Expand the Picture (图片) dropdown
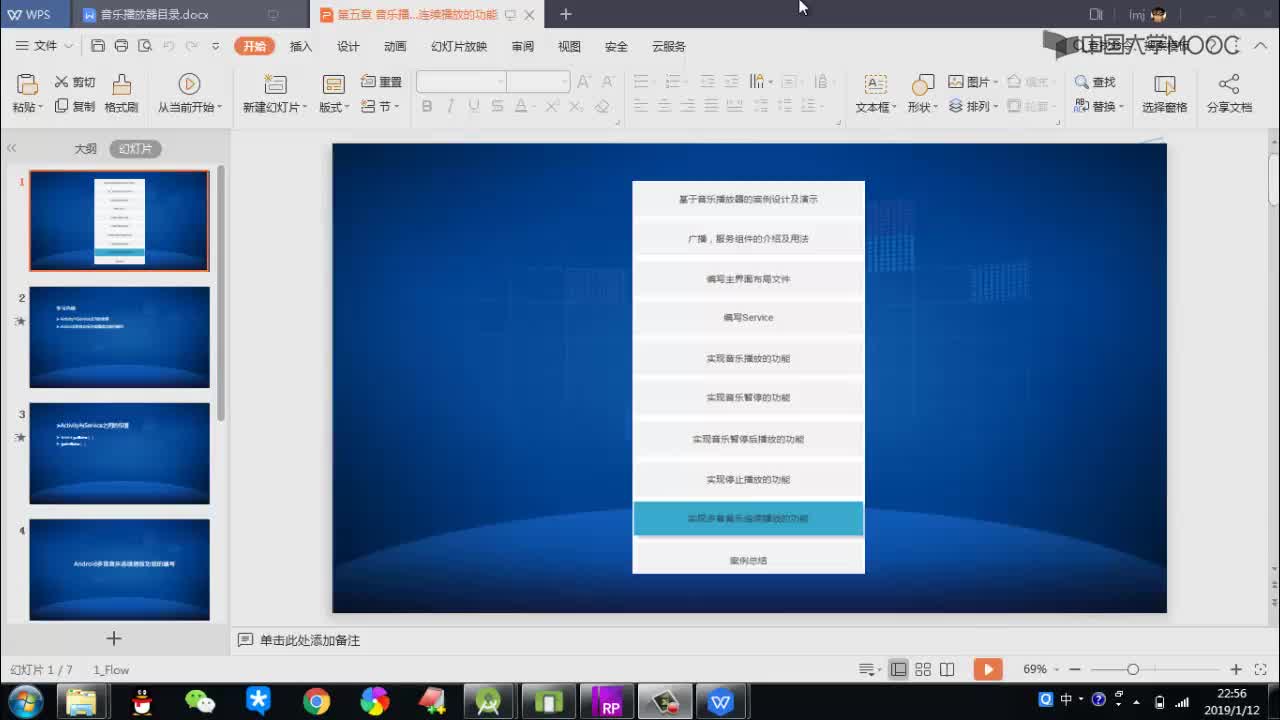Screen dimensions: 1280x720 pos(995,82)
